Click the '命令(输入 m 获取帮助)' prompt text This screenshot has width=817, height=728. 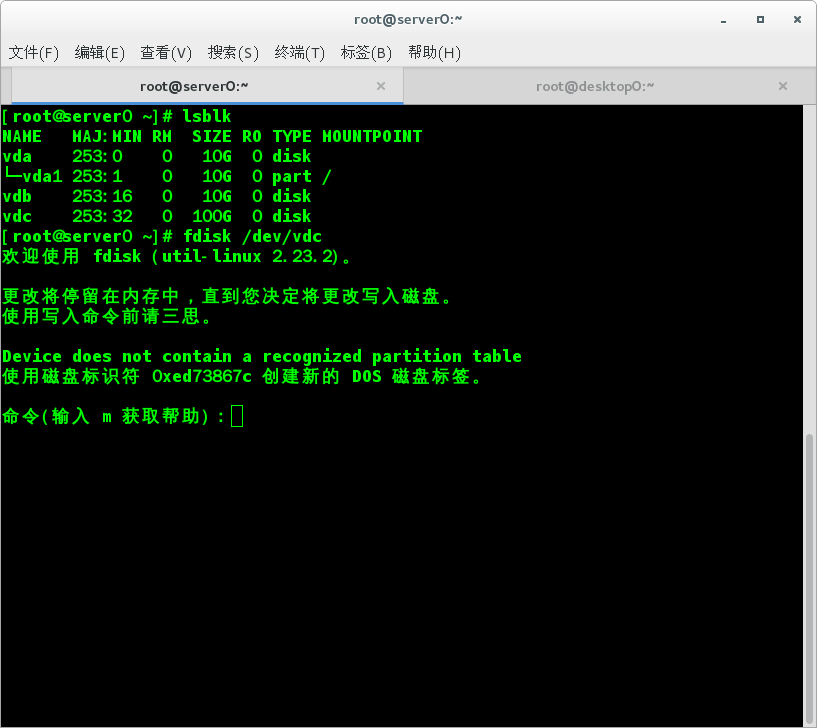point(107,416)
